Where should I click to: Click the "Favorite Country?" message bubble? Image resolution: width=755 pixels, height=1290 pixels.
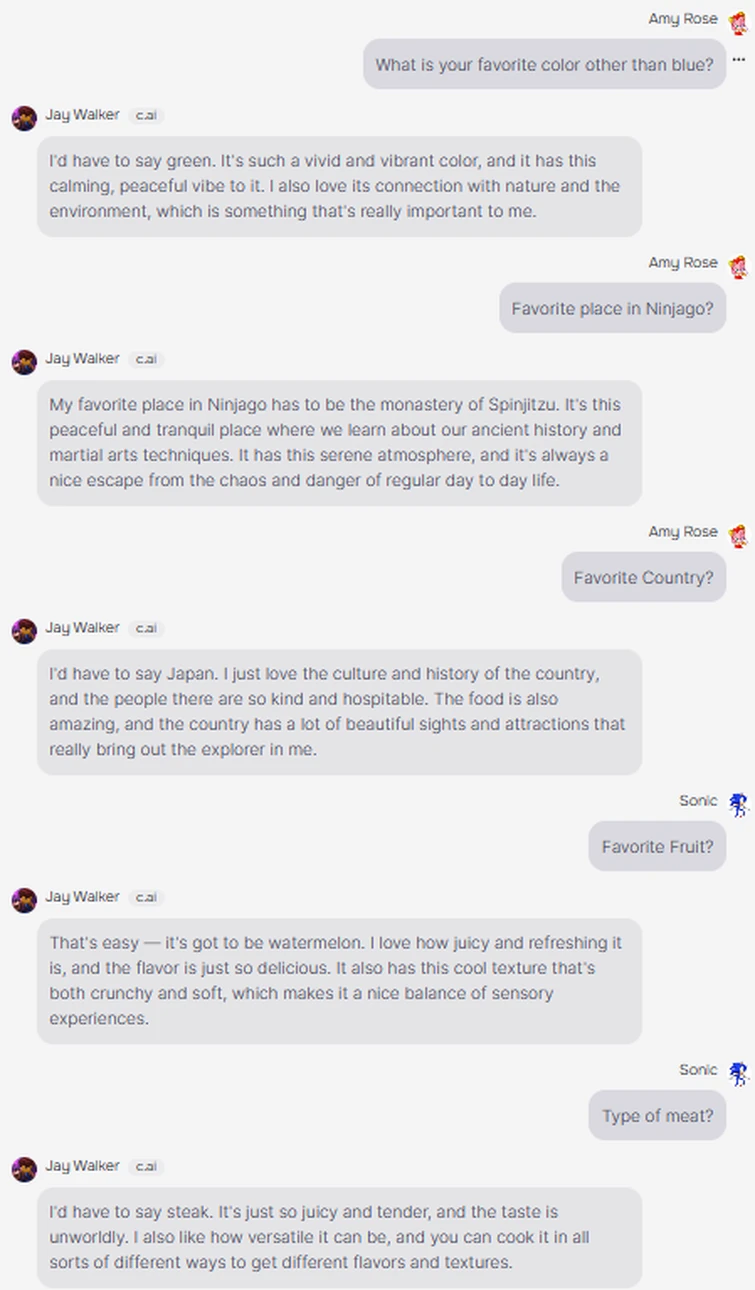coord(643,578)
